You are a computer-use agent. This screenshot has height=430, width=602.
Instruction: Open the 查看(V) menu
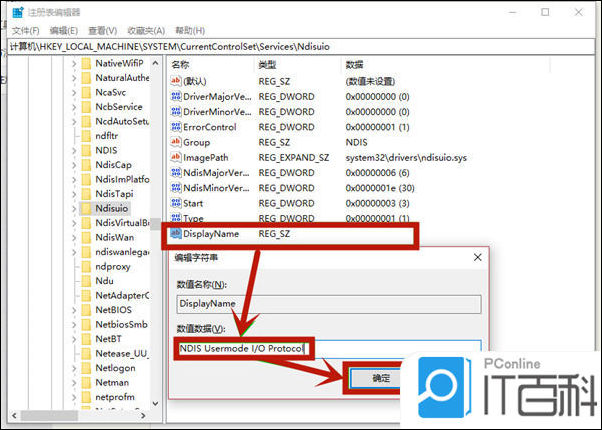(x=103, y=31)
